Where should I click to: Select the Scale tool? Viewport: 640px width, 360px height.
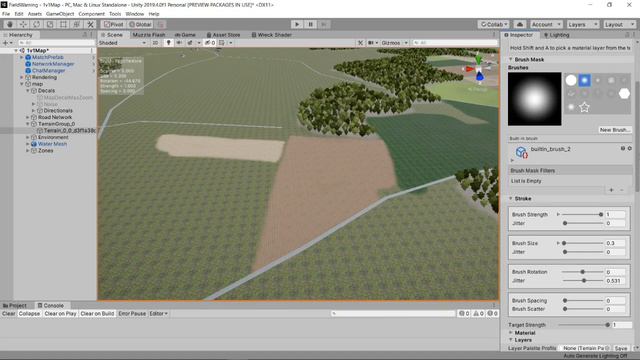coord(50,24)
